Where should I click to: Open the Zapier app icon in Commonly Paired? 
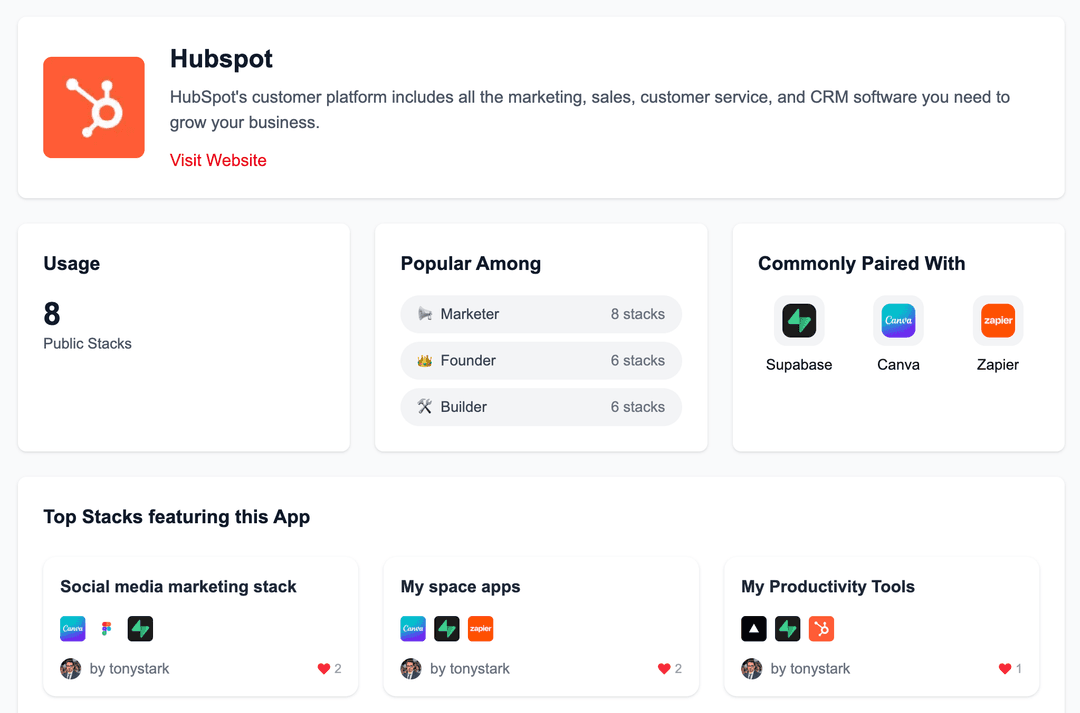click(997, 320)
